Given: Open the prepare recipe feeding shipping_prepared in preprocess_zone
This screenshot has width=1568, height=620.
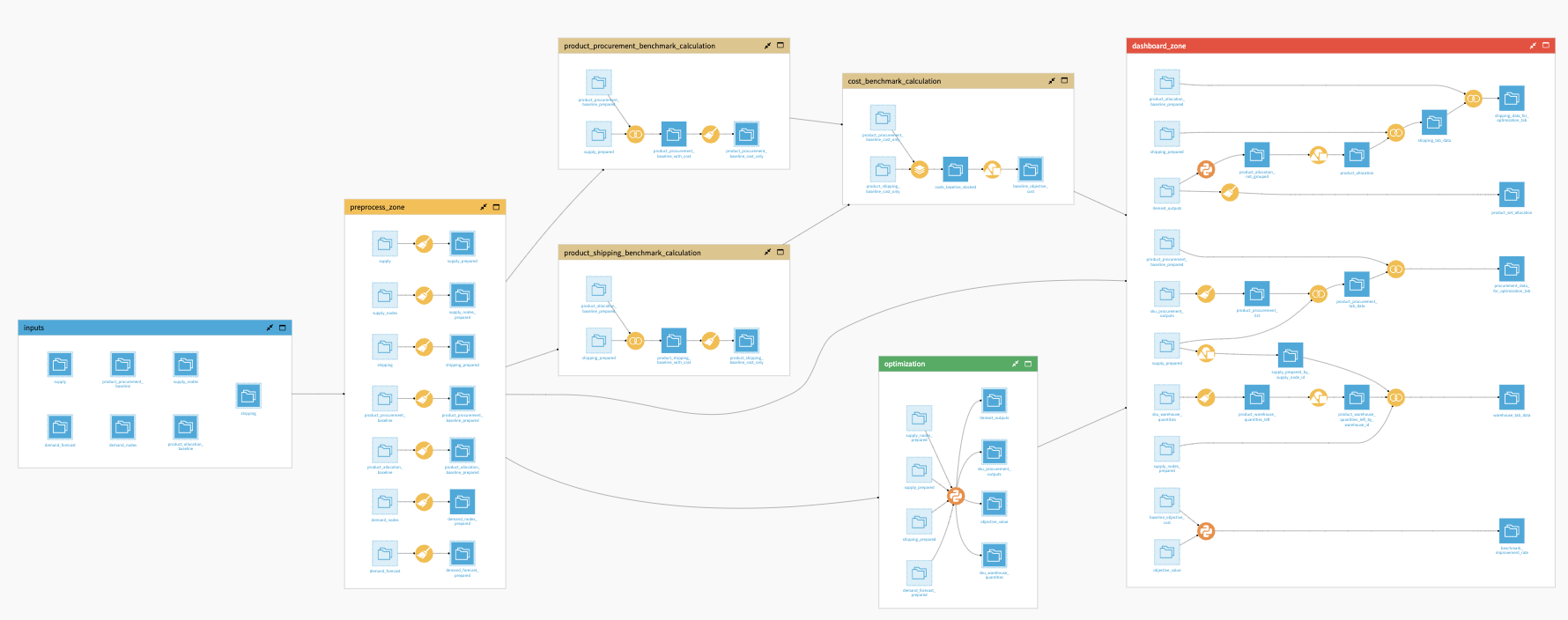Looking at the screenshot, I should (424, 347).
